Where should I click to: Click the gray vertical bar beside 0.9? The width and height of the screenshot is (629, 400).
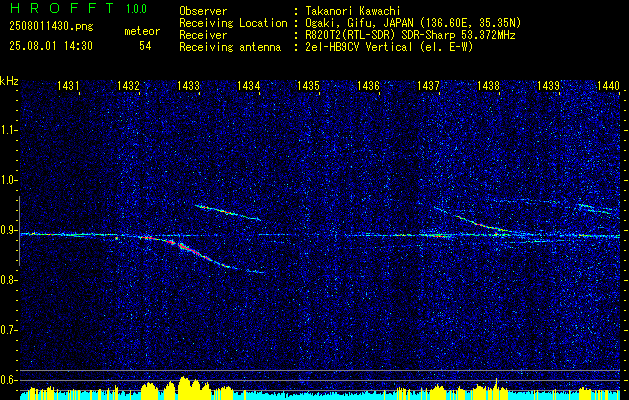tap(19, 231)
